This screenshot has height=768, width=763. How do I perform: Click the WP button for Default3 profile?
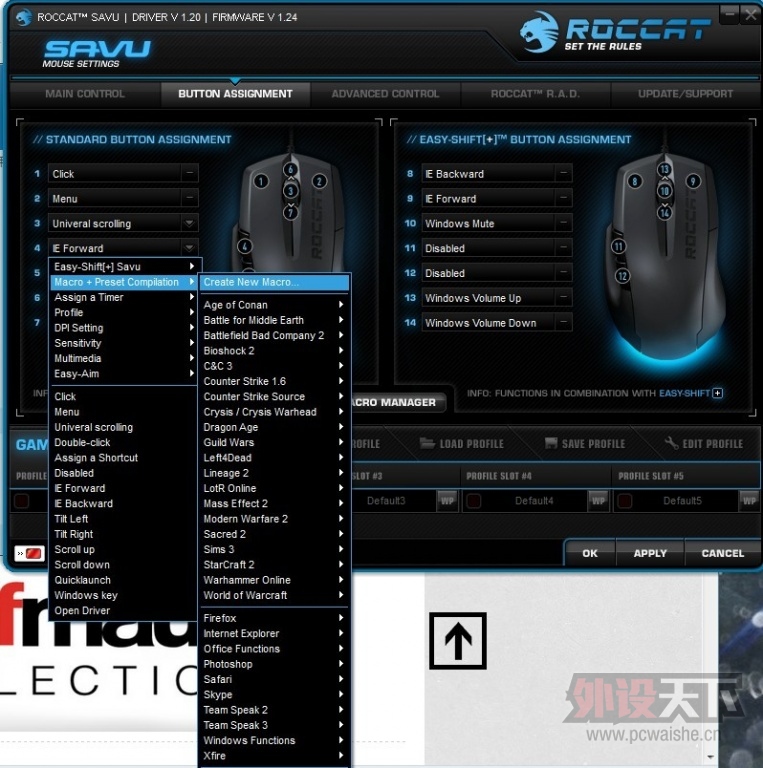(447, 501)
